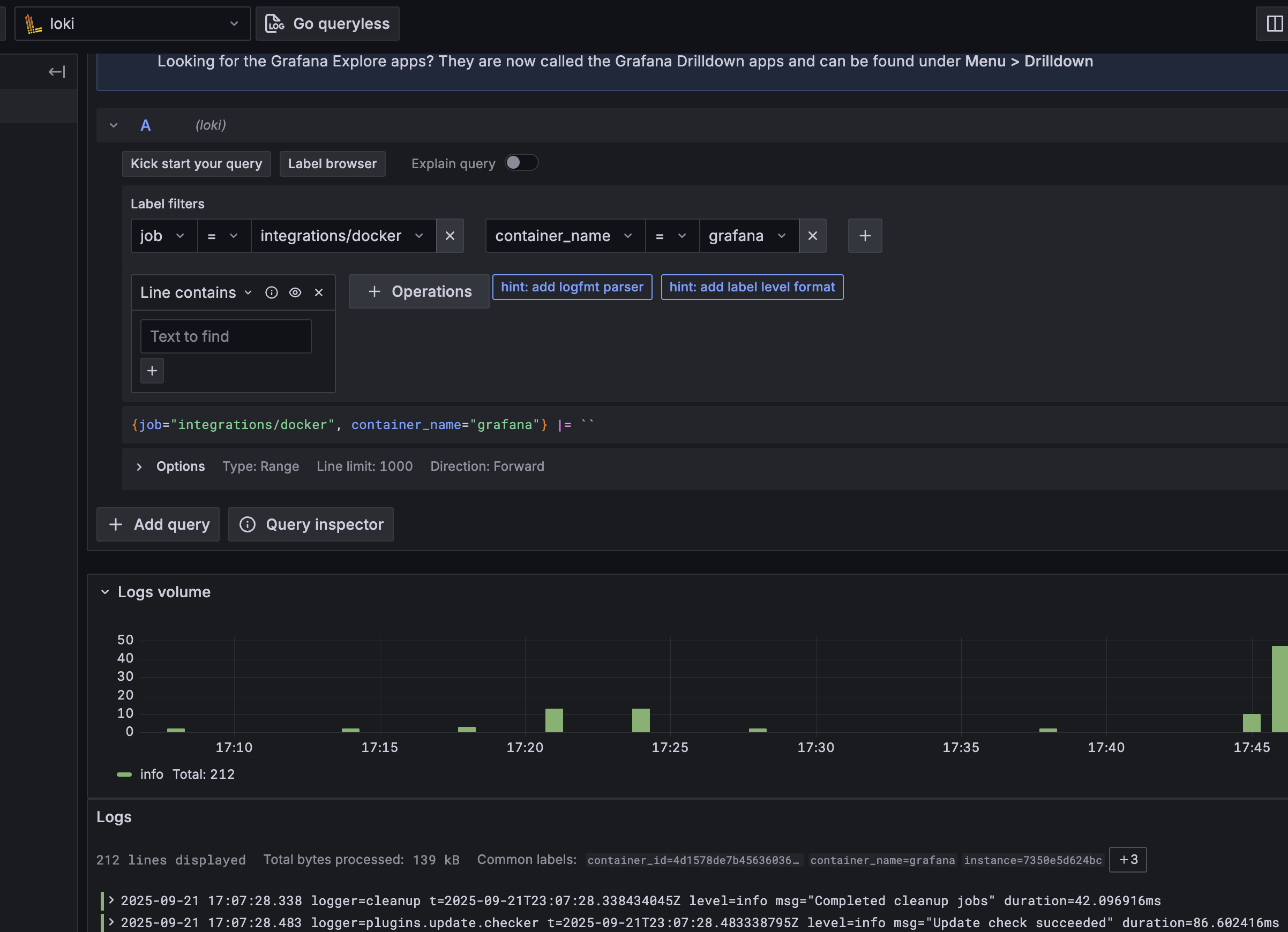Remove the Line contains operation
The width and height of the screenshot is (1288, 932).
pyautogui.click(x=319, y=292)
